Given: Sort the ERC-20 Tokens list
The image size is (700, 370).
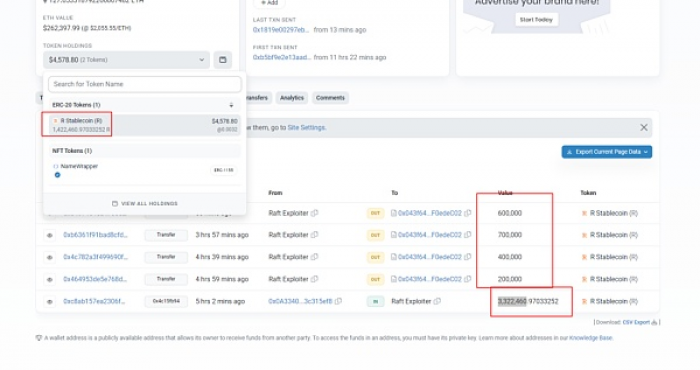Looking at the screenshot, I should pyautogui.click(x=231, y=105).
